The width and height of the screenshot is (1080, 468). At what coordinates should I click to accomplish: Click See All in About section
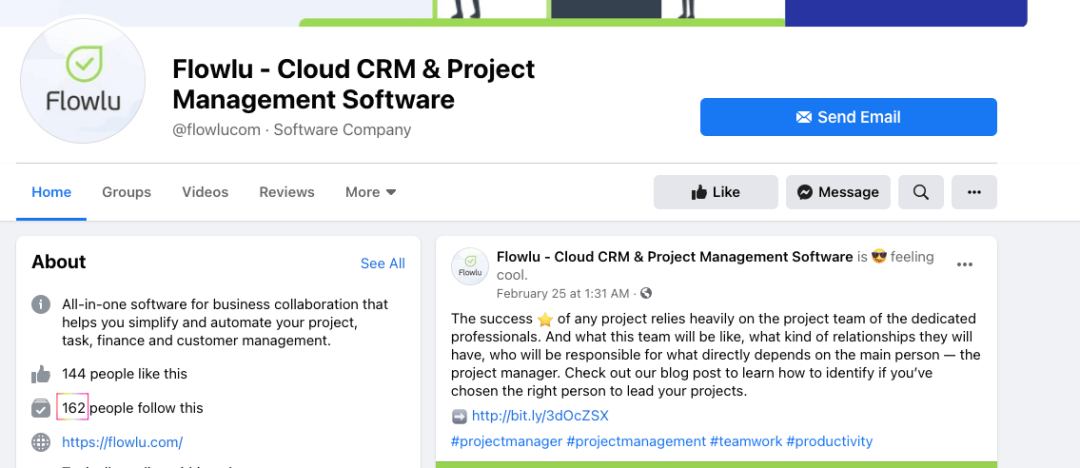coord(383,263)
